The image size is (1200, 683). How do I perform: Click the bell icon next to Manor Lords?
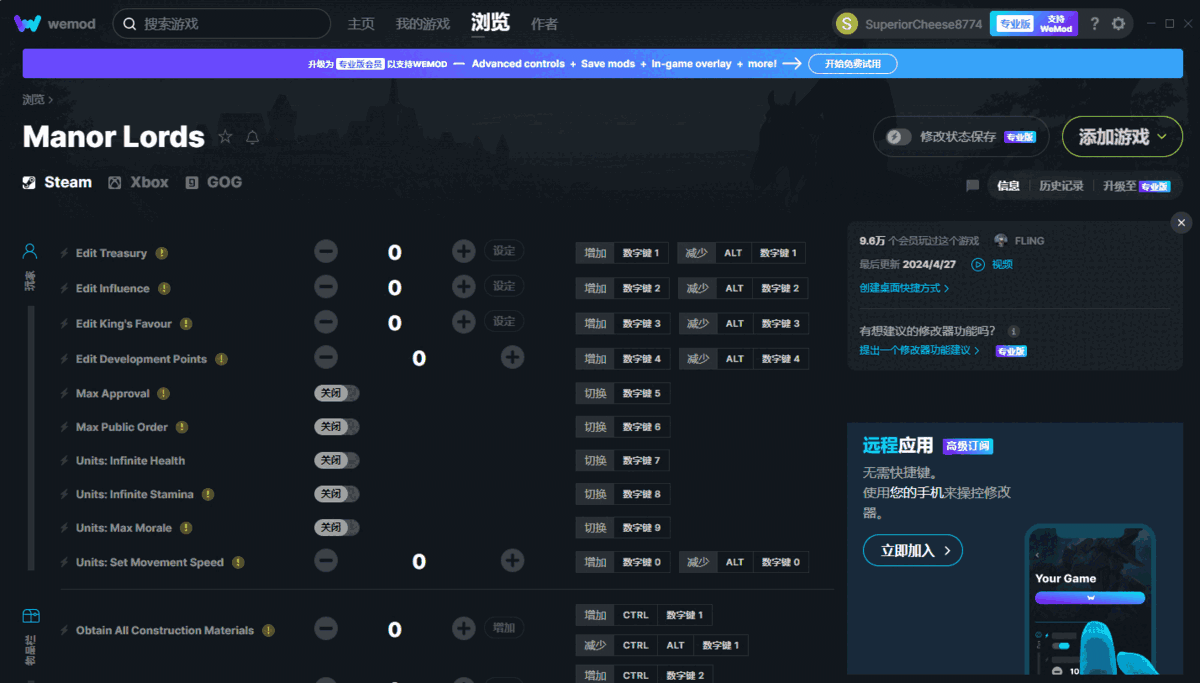[x=255, y=138]
